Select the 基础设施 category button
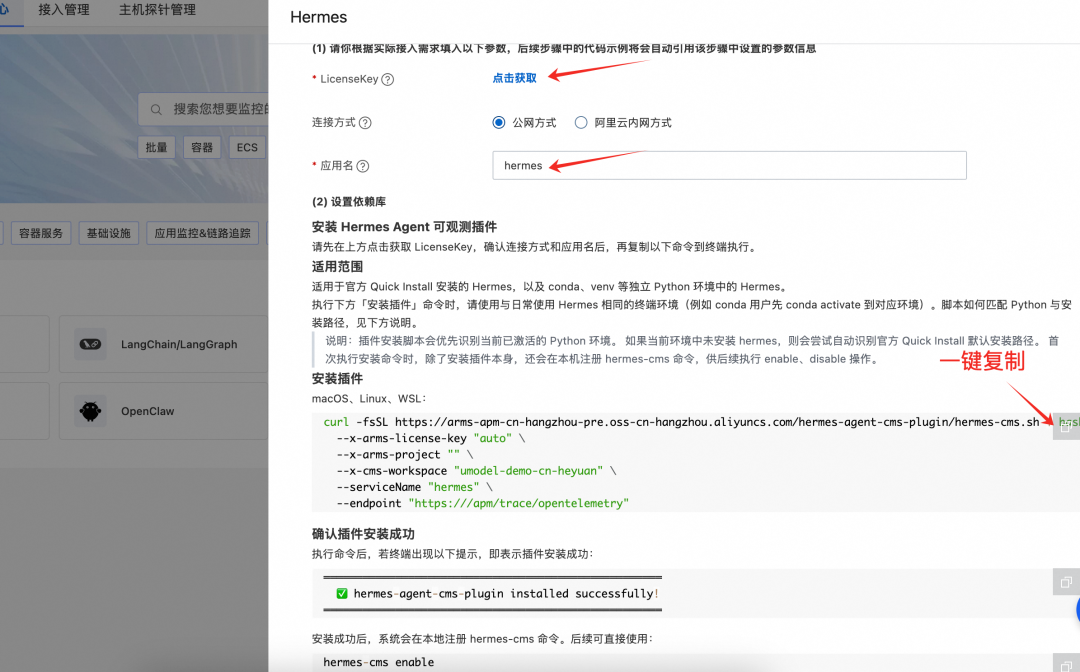The height and width of the screenshot is (672, 1080). 108,232
